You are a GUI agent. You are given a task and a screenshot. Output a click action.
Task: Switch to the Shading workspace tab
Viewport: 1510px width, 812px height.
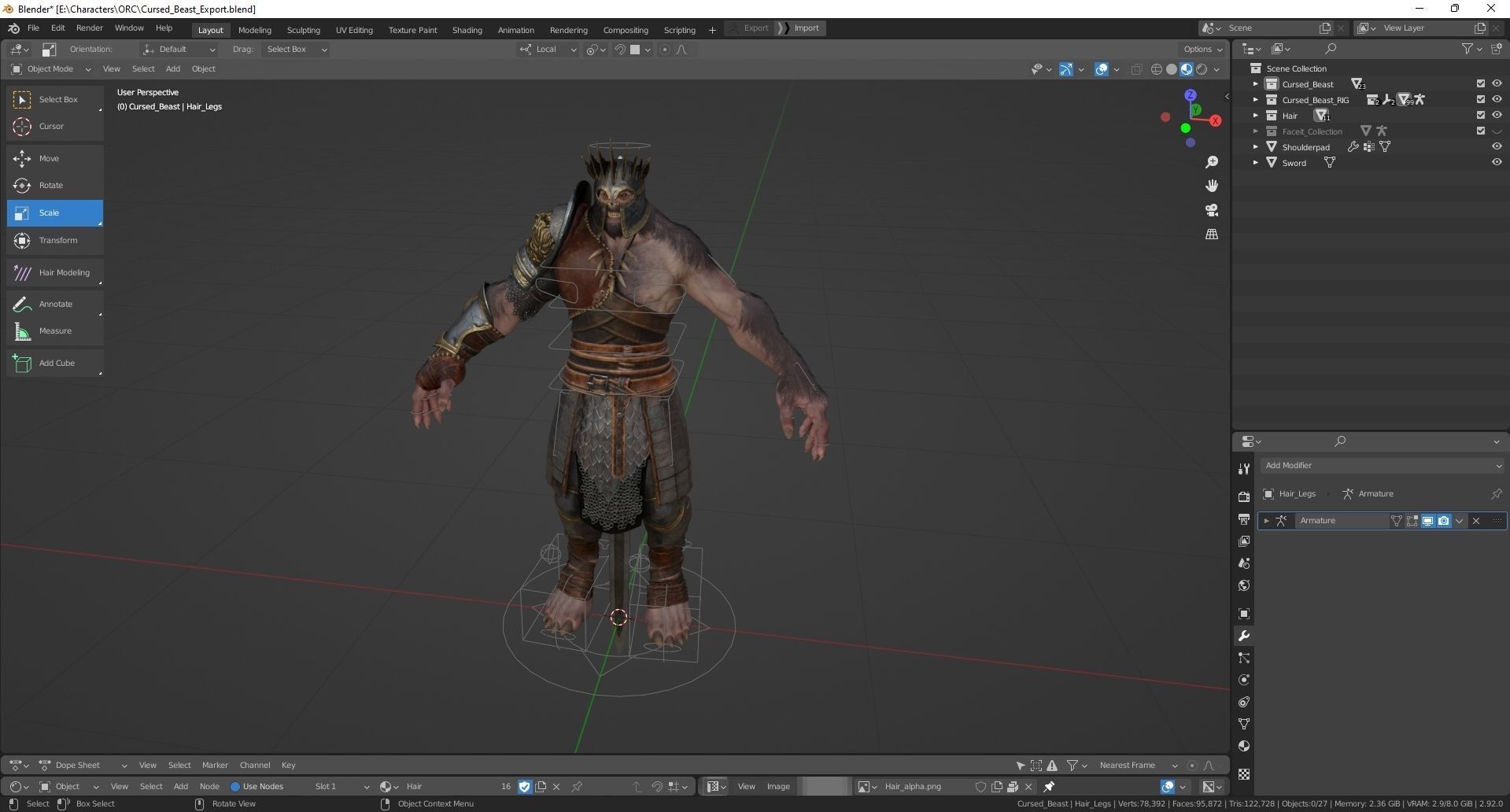467,30
